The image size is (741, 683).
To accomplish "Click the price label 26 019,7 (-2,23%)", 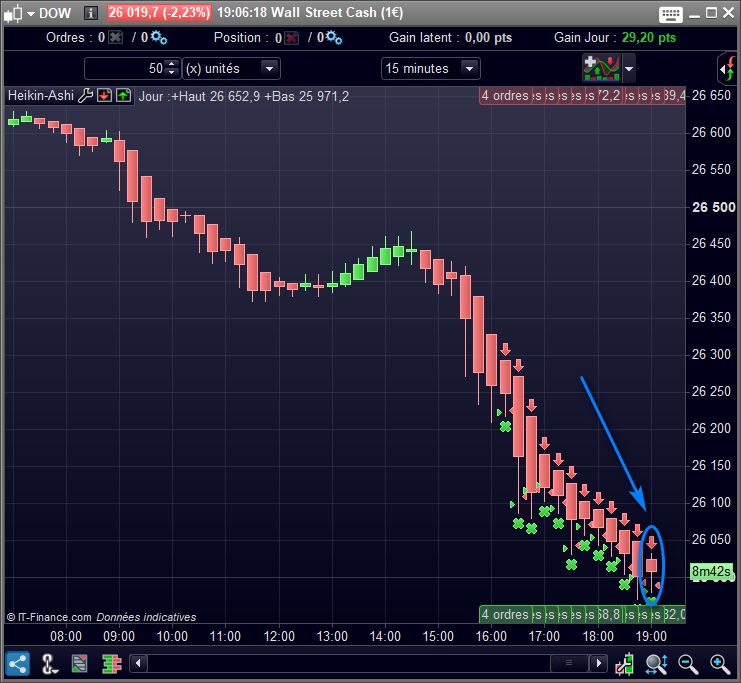I will point(159,13).
